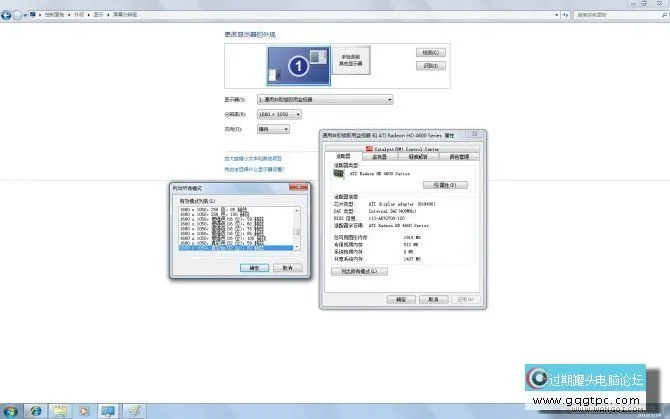Switch to the 颜色管理 color management tab

point(459,157)
